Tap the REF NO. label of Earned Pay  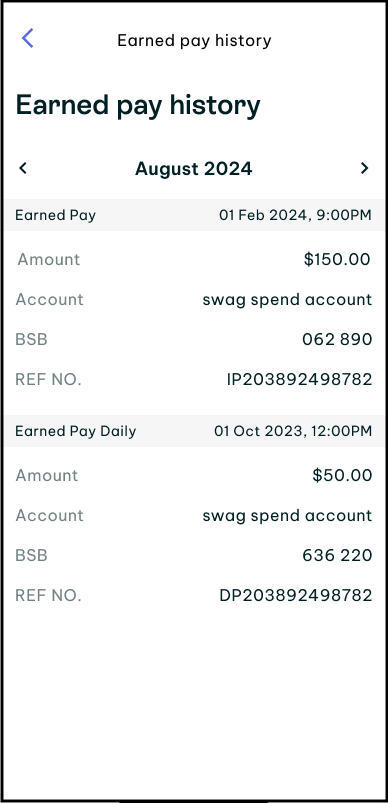point(48,379)
